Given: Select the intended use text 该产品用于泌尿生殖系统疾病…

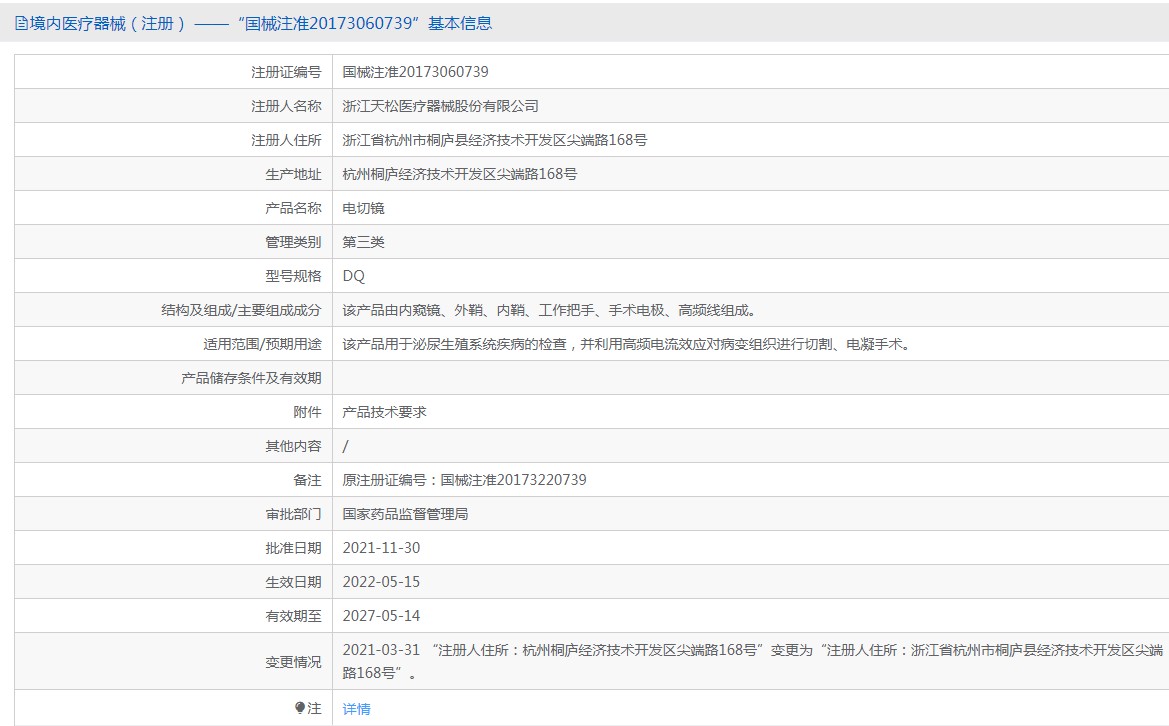Looking at the screenshot, I should point(628,344).
